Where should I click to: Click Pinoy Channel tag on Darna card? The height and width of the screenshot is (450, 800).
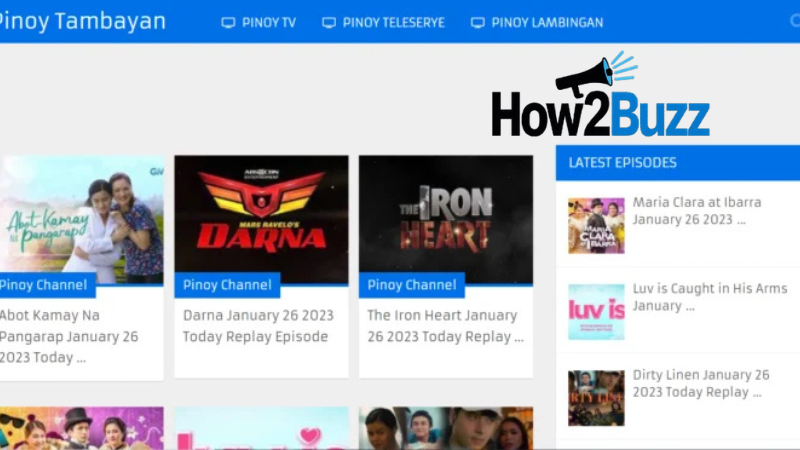point(227,285)
